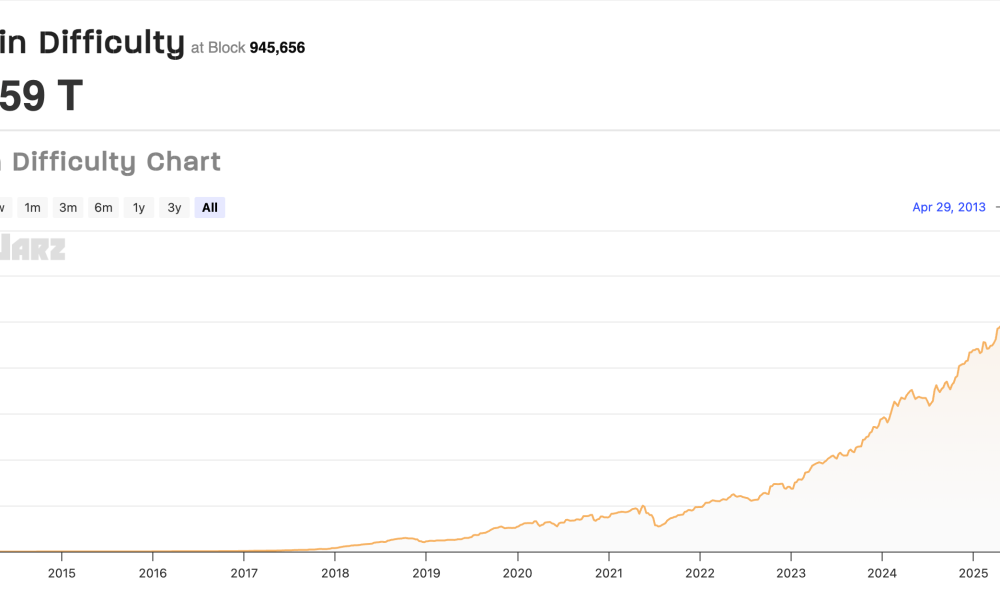Switch chart to 3m range
Viewport: 1000px width, 600px height.
(x=68, y=208)
